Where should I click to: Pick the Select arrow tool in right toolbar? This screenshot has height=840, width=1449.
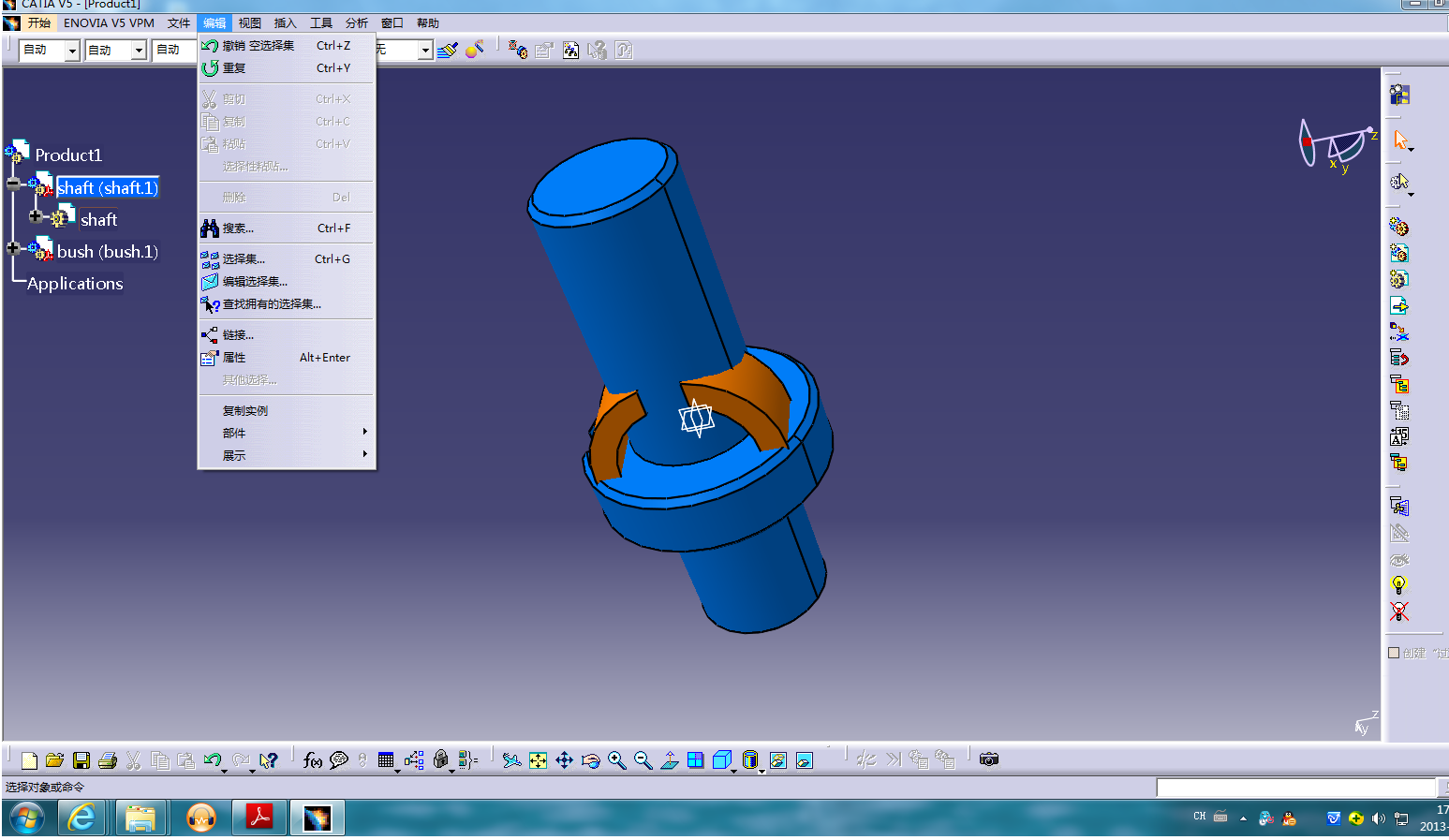tap(1400, 140)
